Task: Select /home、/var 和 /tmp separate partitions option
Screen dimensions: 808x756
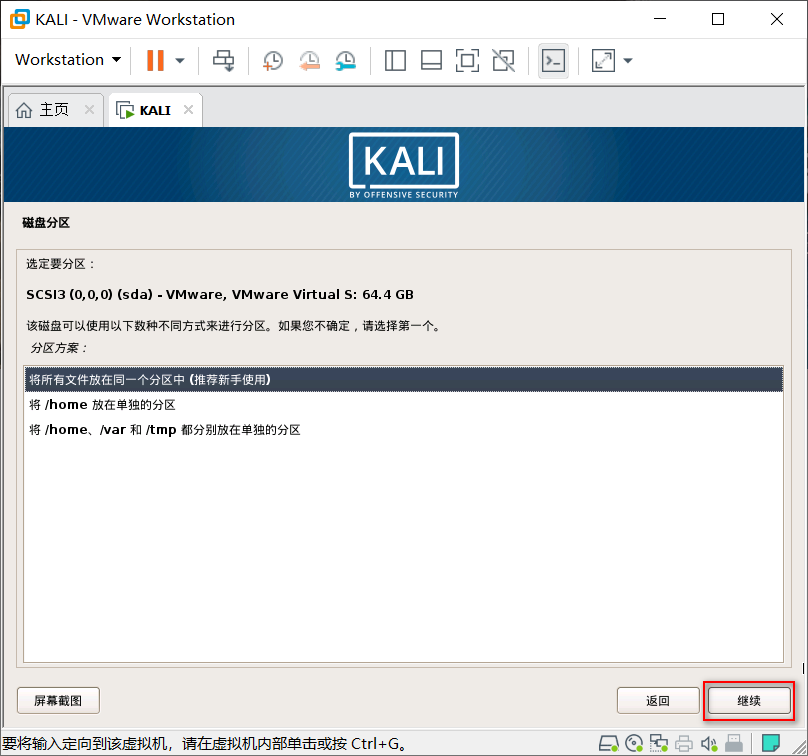Action: 403,430
